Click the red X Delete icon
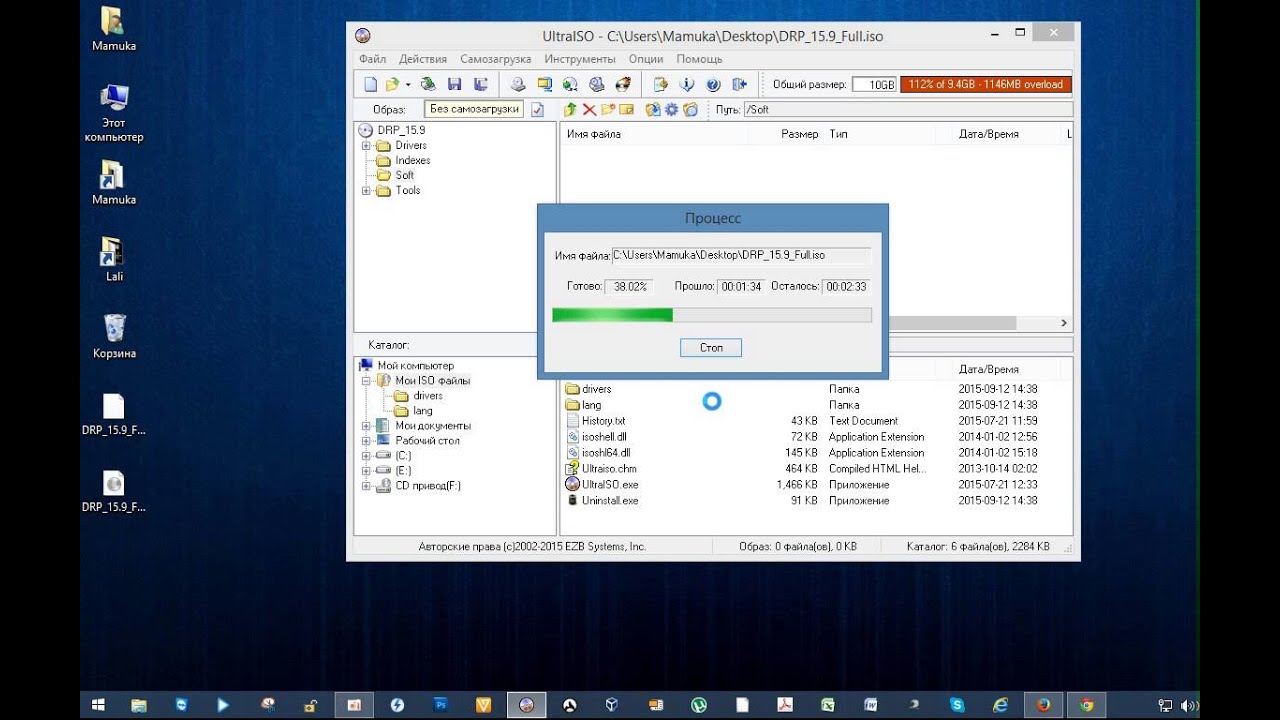This screenshot has width=1280, height=720. 589,109
